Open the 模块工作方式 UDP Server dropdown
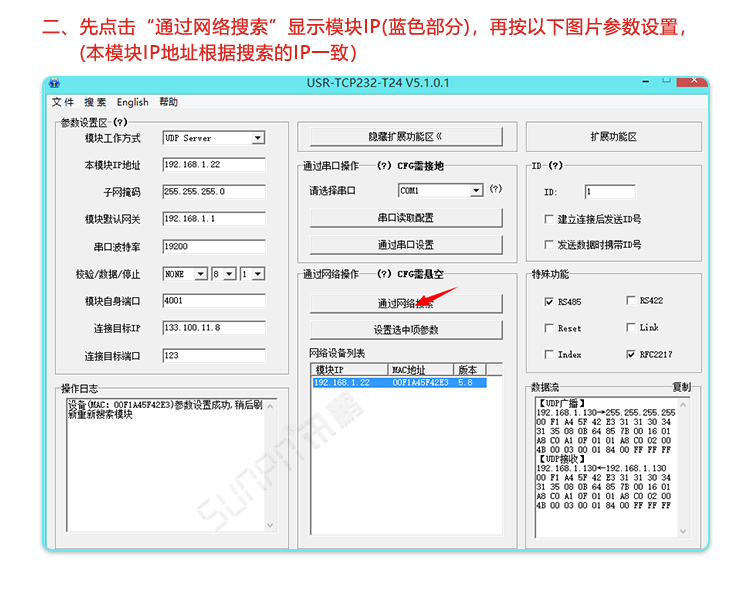The width and height of the screenshot is (750, 591). click(258, 138)
